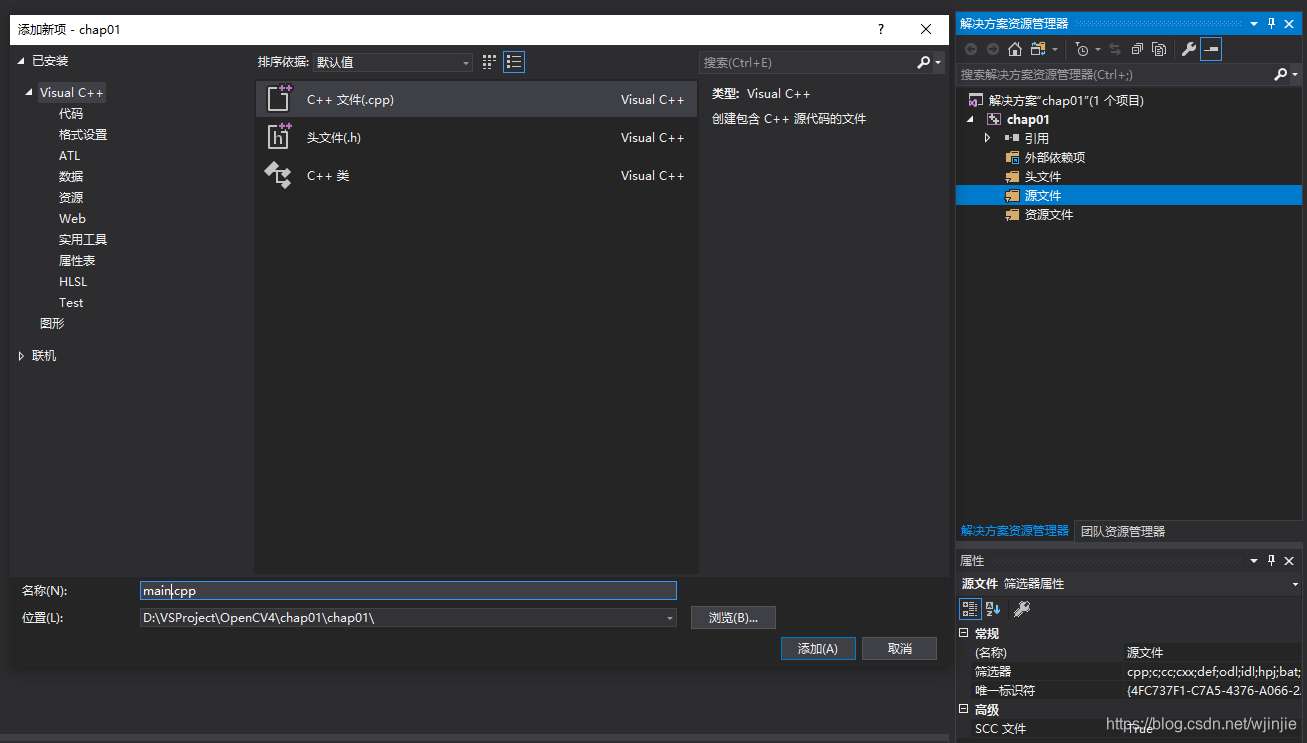Click Sync with Active Document icon
The height and width of the screenshot is (743, 1307).
1115,49
